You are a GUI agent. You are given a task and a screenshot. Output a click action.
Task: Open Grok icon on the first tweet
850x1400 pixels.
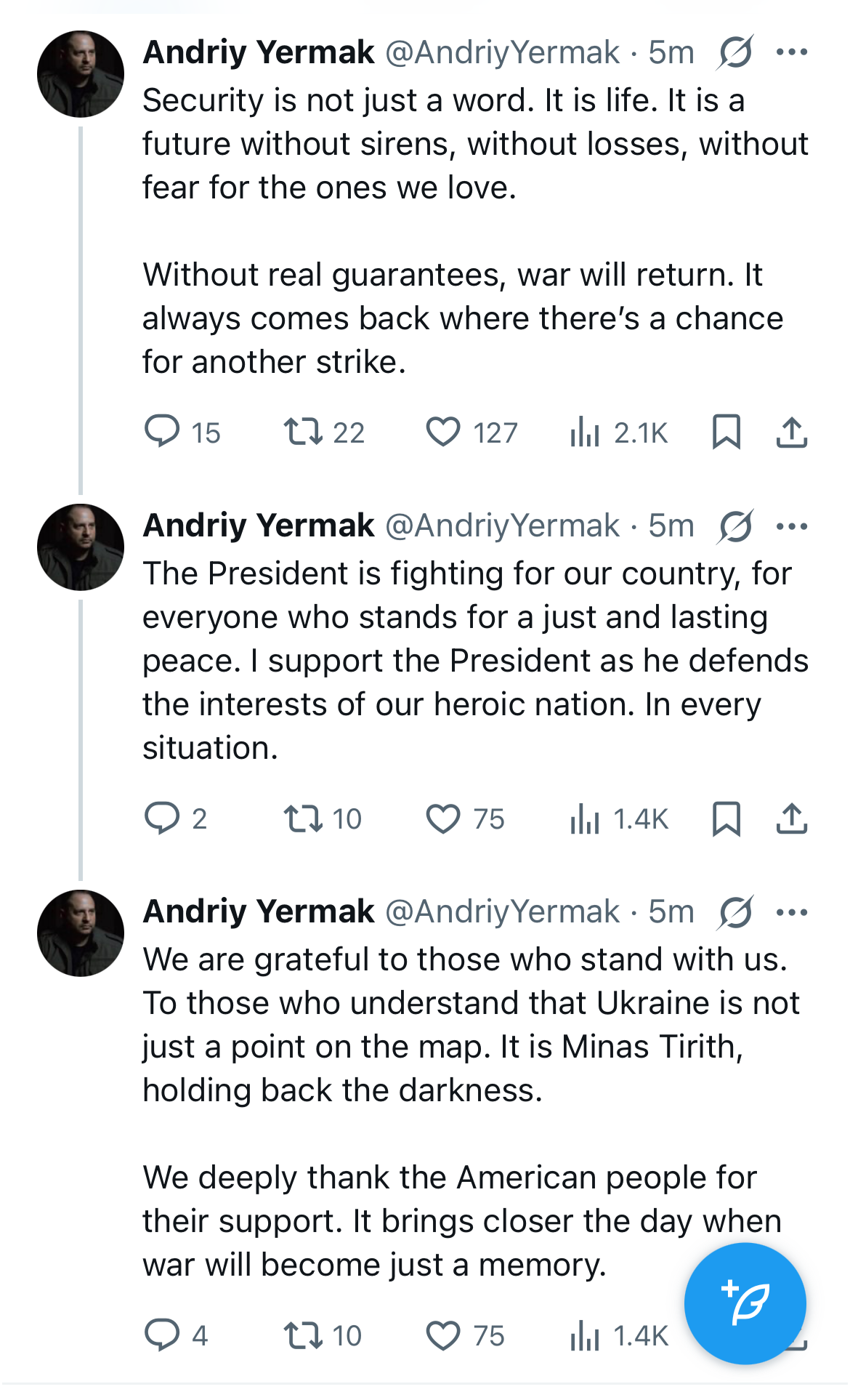735,52
